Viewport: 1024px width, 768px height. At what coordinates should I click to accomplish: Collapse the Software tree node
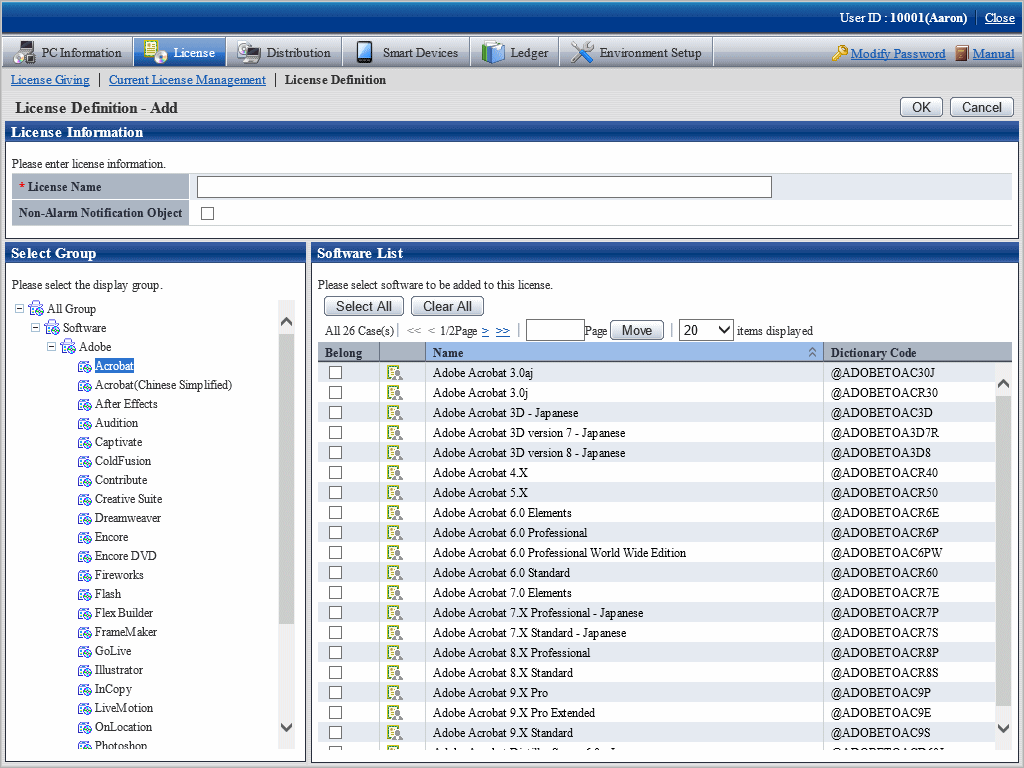tap(35, 327)
